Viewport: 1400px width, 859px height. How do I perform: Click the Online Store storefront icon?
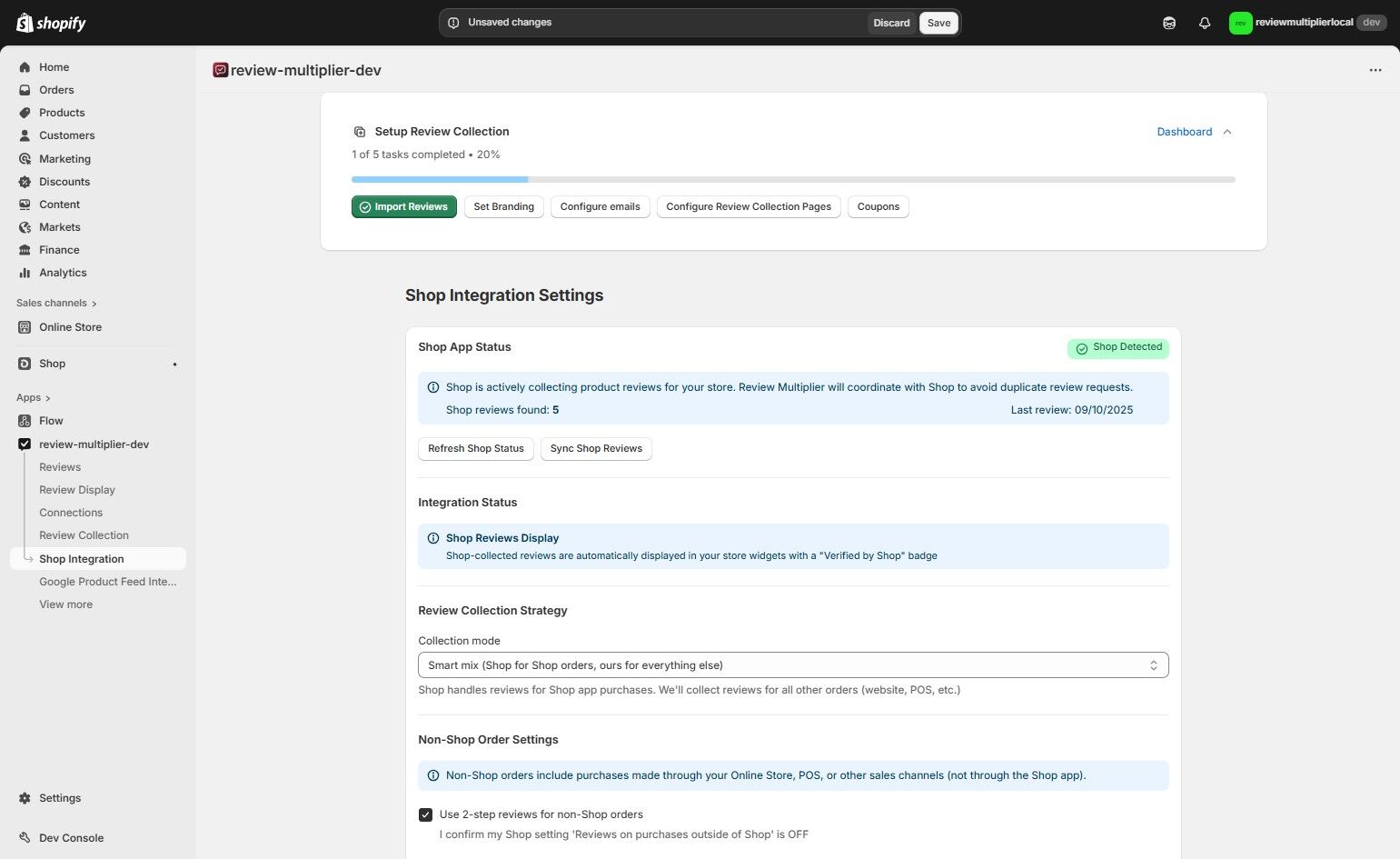[x=25, y=327]
